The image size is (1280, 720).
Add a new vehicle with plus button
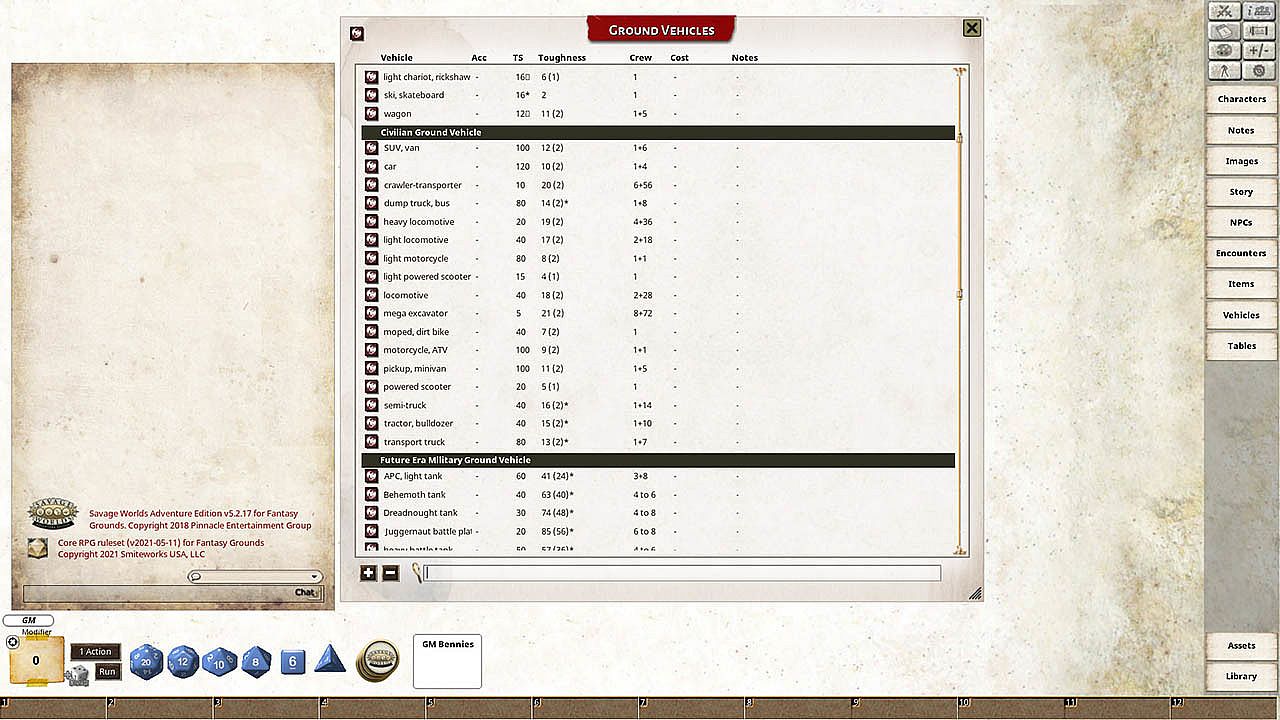(368, 573)
